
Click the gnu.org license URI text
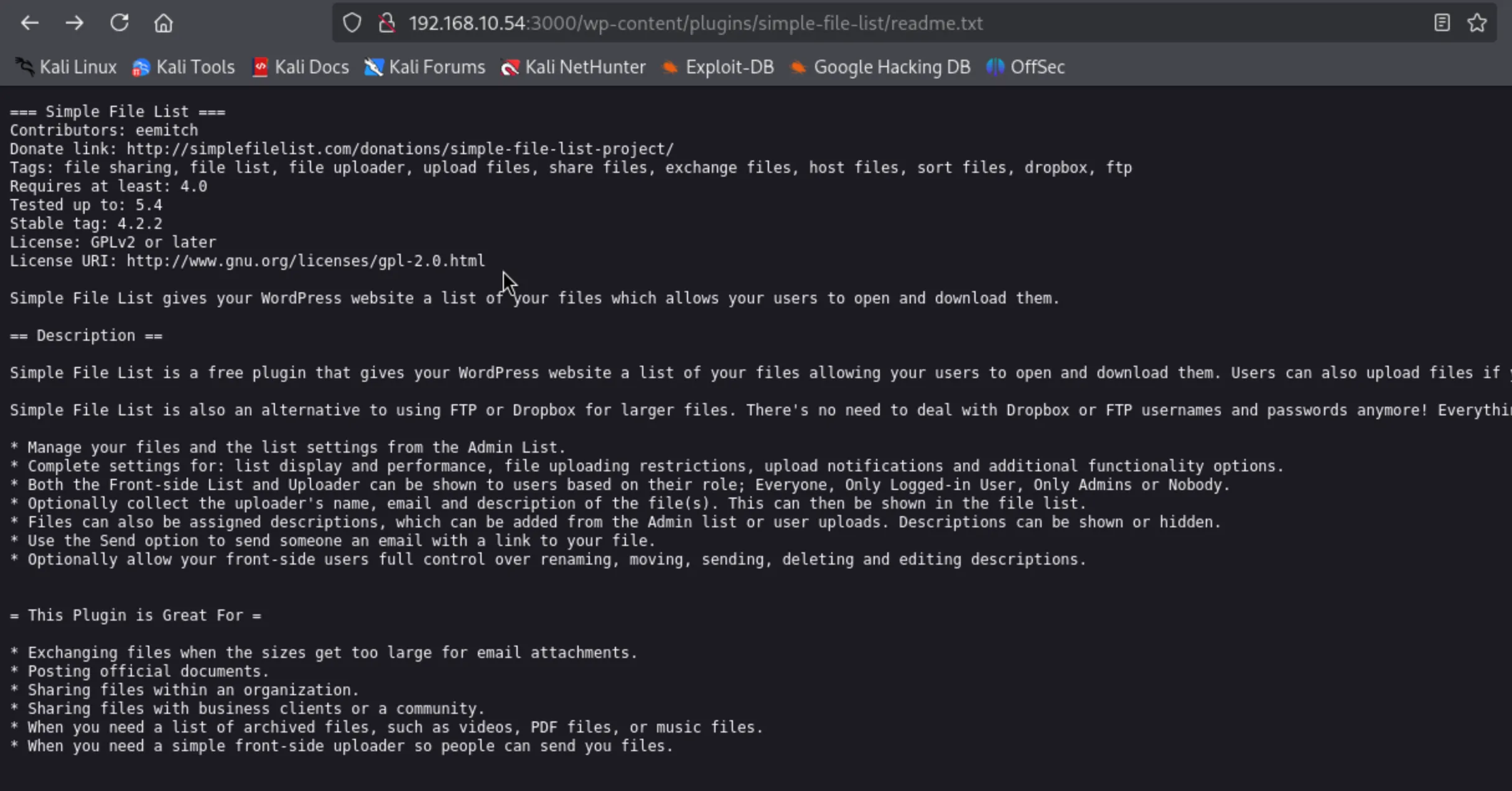305,261
